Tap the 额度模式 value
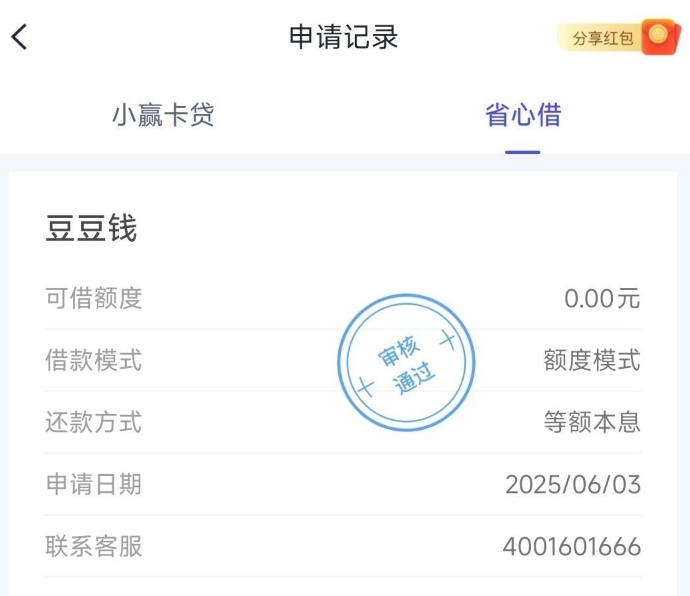Screen dimensions: 690x596 pyautogui.click(x=592, y=360)
